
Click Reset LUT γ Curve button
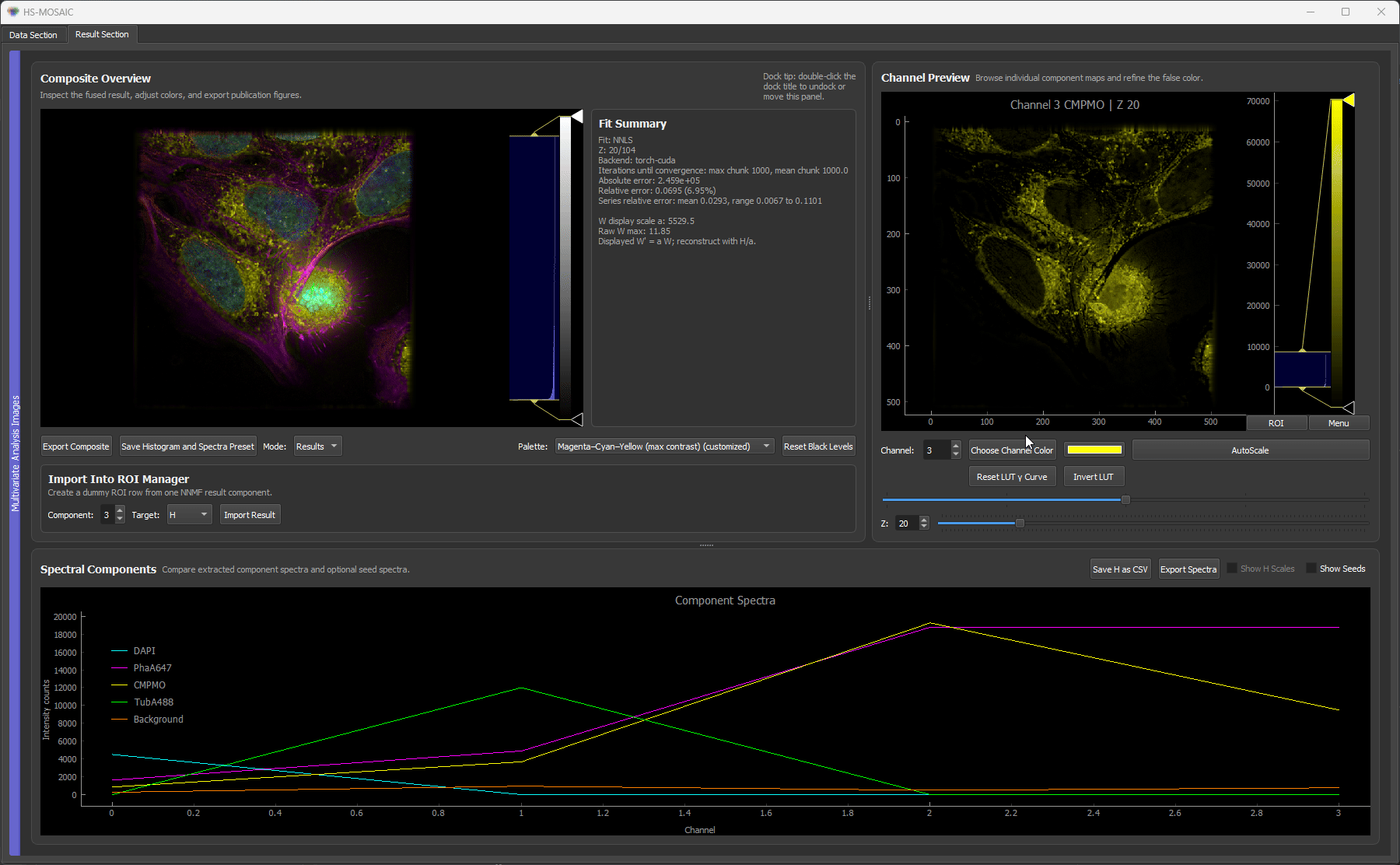(1012, 477)
